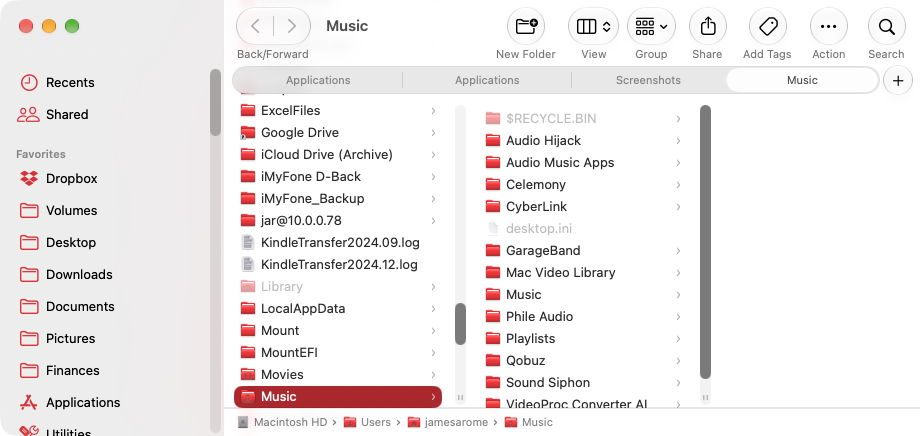Click the Search magnifier icon

887,26
